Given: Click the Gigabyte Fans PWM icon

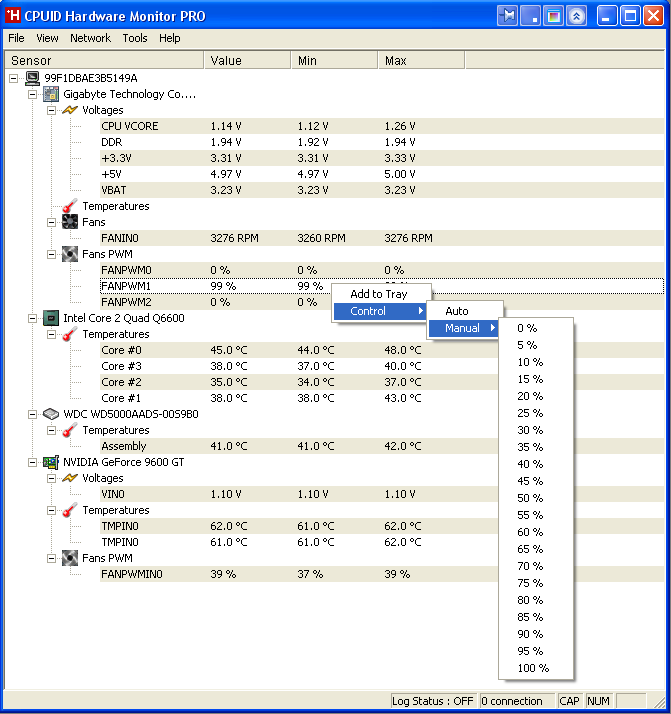Looking at the screenshot, I should [x=70, y=254].
